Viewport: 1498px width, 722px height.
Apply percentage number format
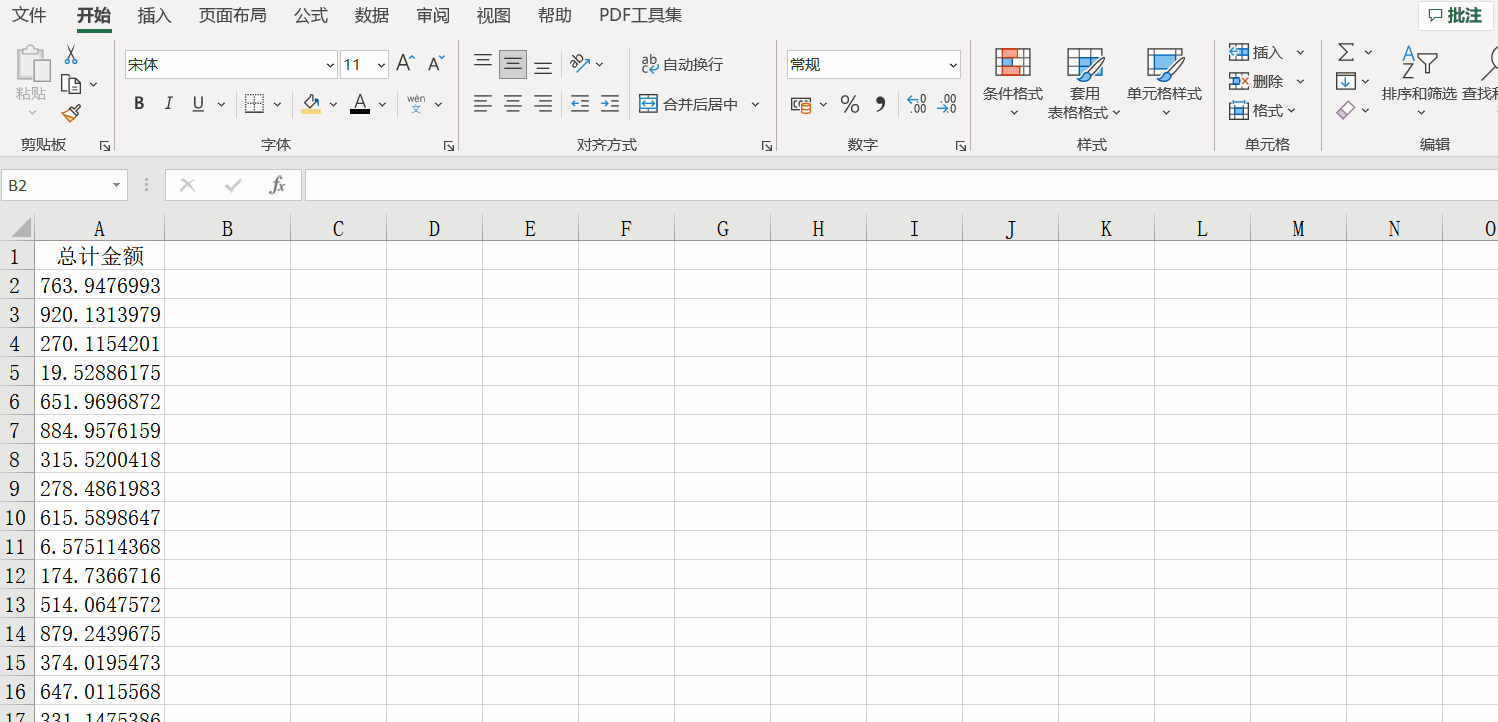click(x=850, y=103)
